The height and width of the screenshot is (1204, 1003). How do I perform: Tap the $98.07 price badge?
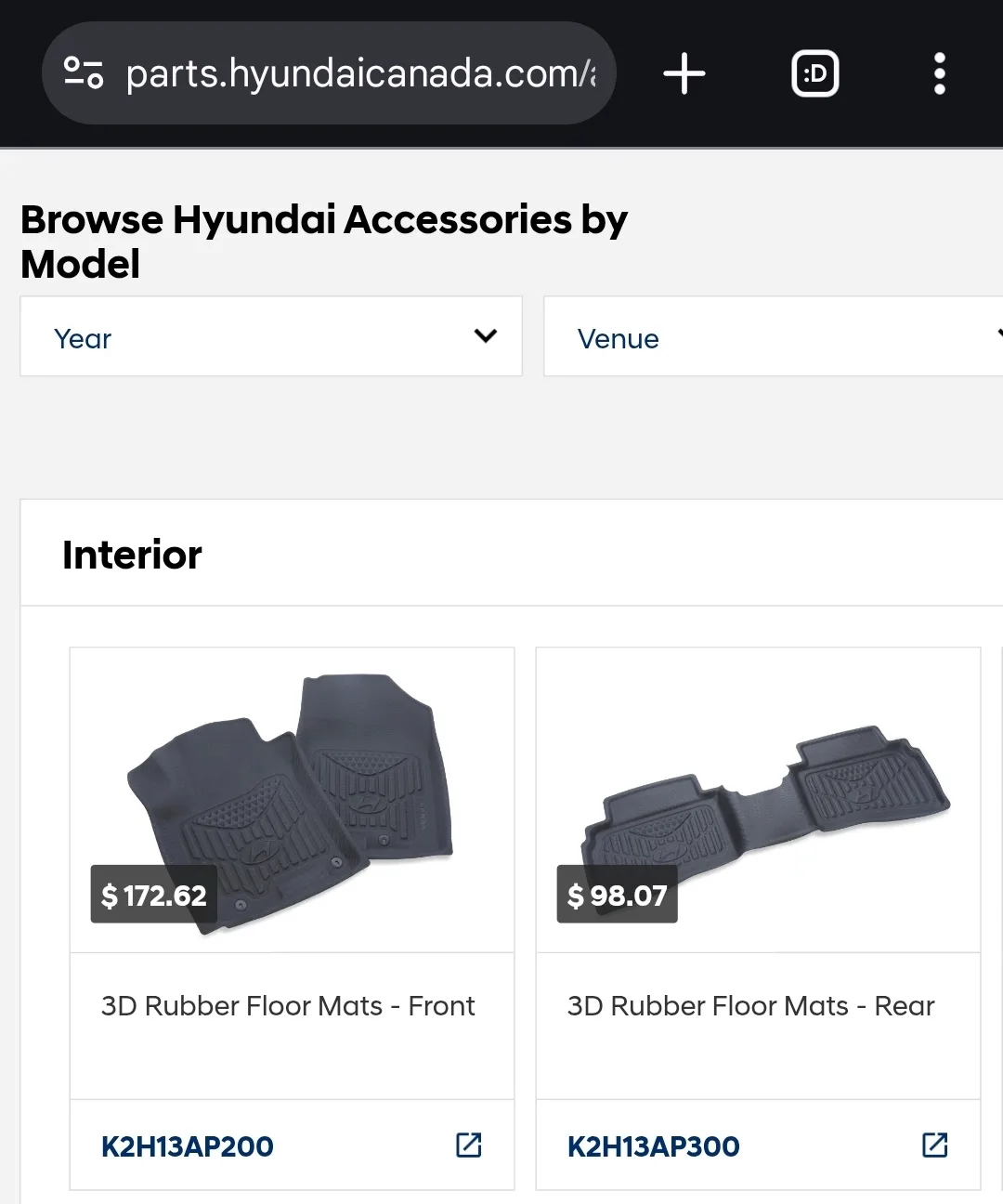tap(617, 895)
